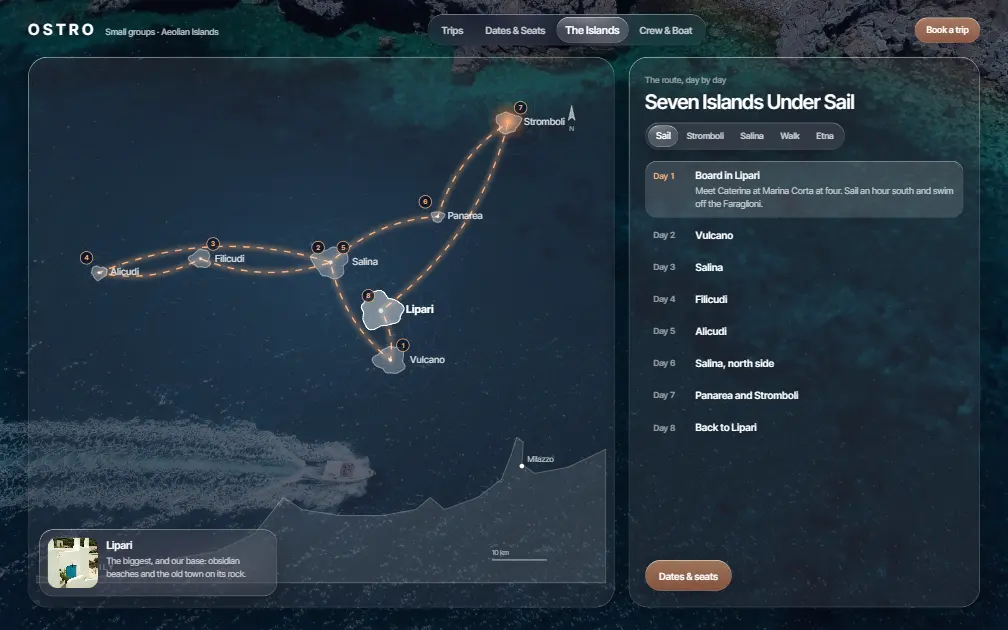Open the Day 4 Filicudi row

click(804, 300)
